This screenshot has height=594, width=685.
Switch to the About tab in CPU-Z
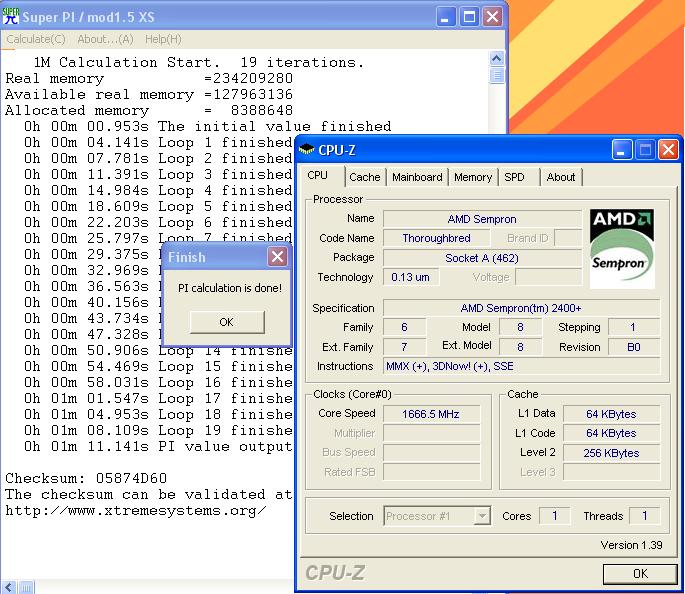click(x=561, y=177)
